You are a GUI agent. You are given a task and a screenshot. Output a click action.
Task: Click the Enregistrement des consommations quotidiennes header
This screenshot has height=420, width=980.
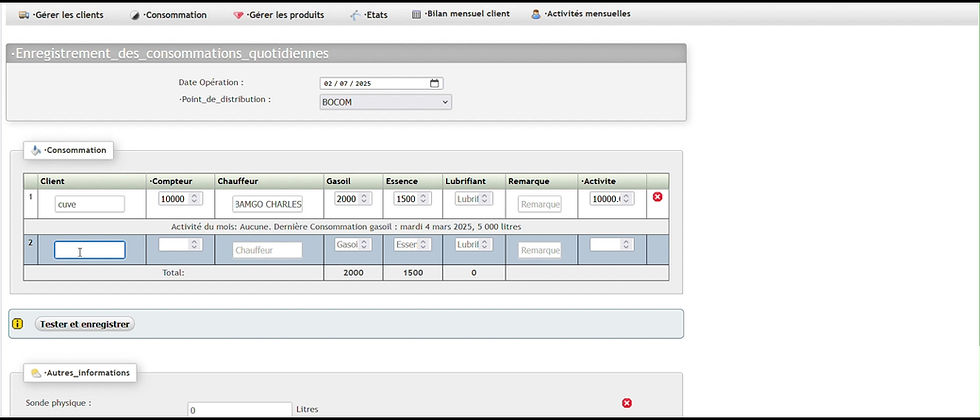click(346, 53)
